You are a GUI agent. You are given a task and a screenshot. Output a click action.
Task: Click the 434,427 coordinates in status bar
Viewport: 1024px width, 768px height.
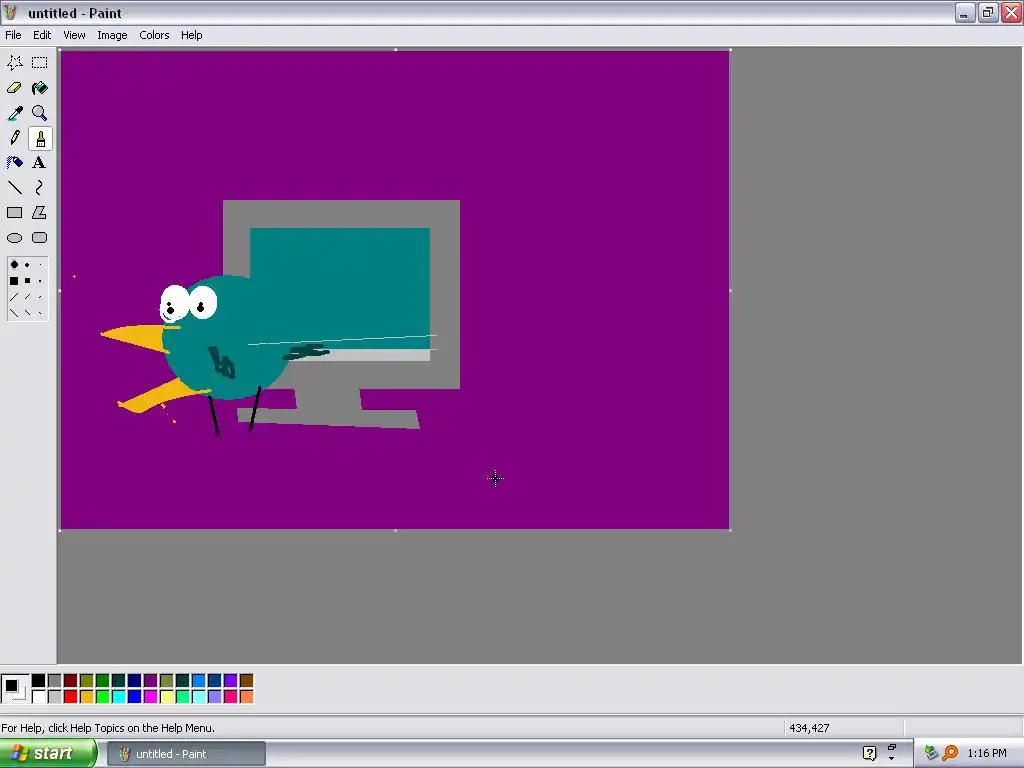click(x=809, y=728)
